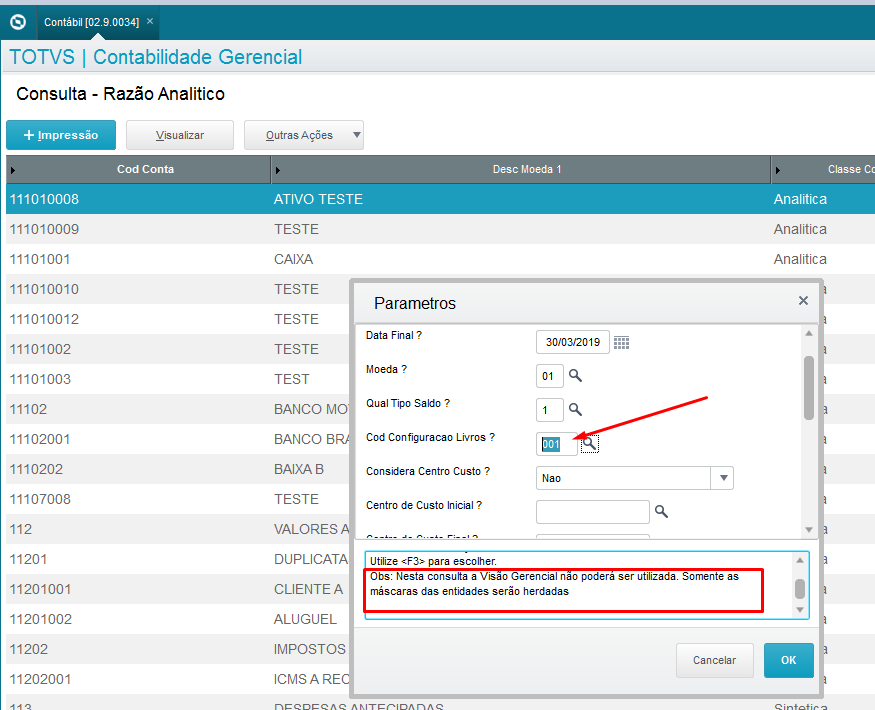
Task: Select account row 112
Action: [179, 529]
